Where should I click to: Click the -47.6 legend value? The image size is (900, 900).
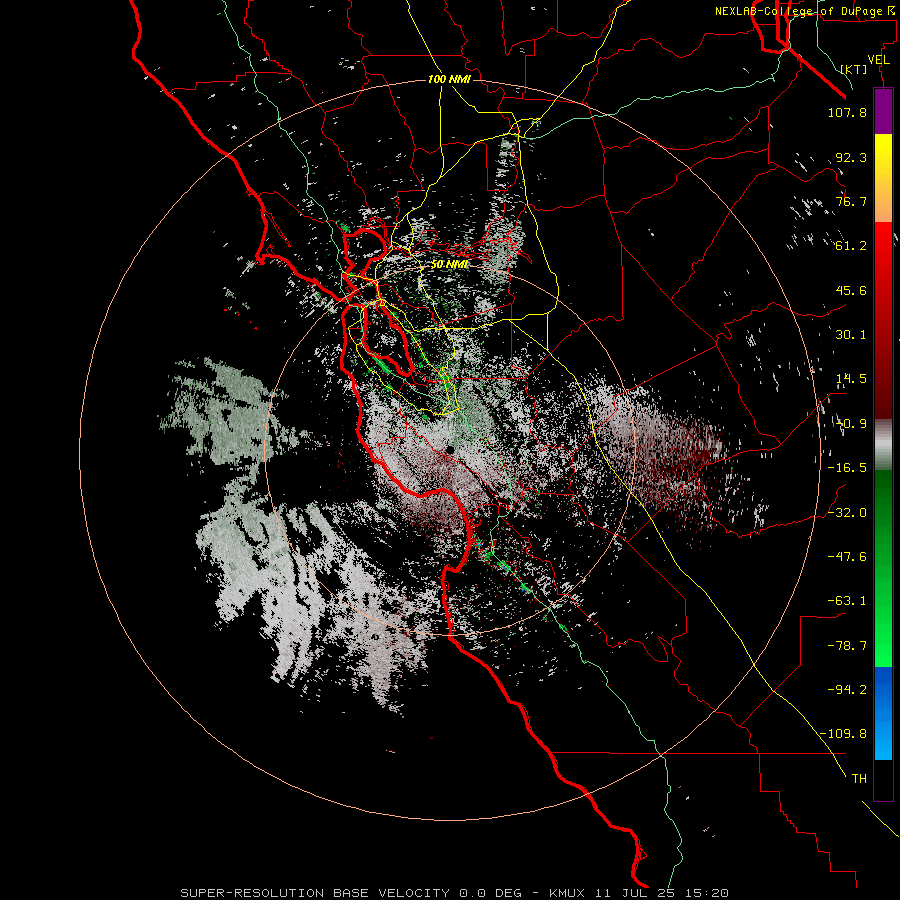pyautogui.click(x=847, y=557)
